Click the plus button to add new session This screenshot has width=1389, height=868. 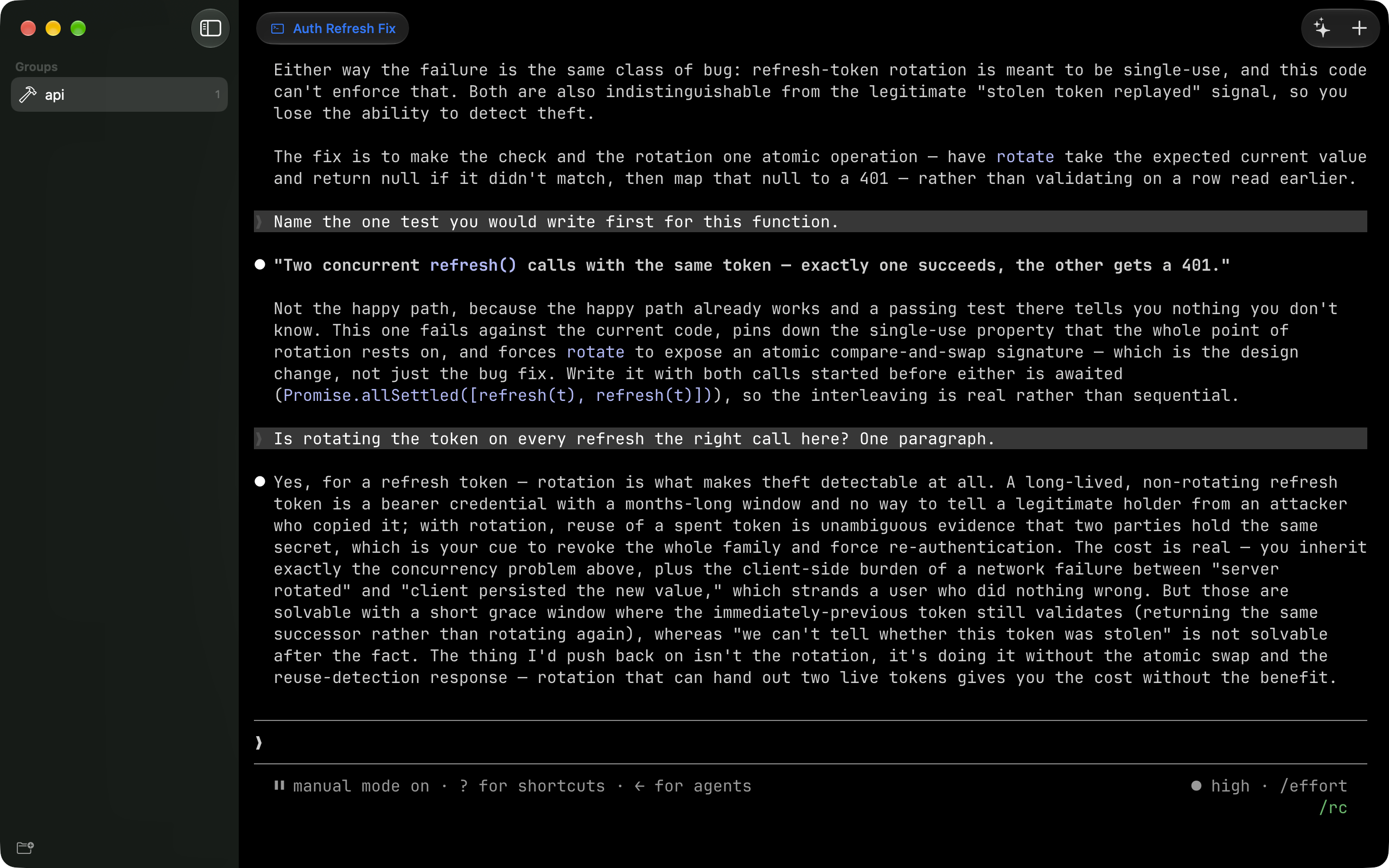1359,28
